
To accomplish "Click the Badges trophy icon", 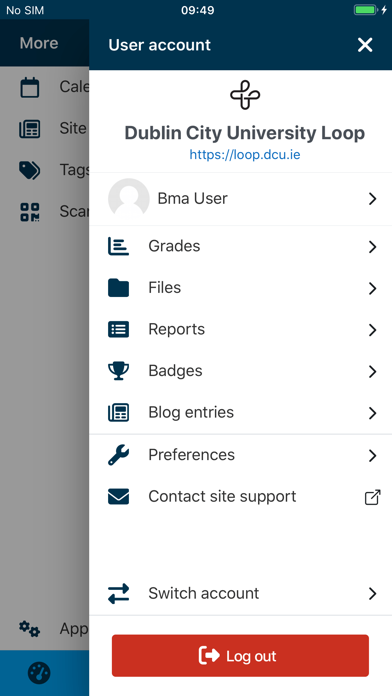I will tap(119, 371).
